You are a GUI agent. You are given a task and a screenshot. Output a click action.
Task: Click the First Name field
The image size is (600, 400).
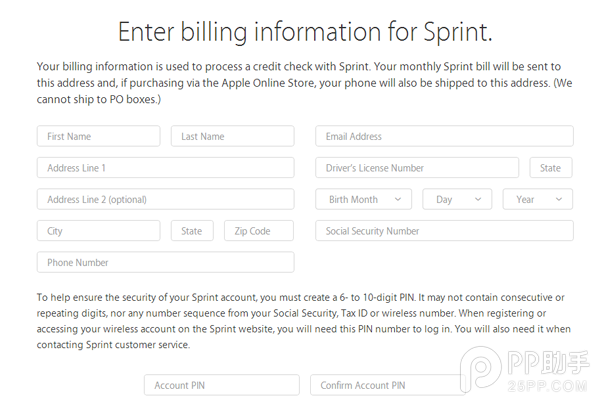pos(98,136)
